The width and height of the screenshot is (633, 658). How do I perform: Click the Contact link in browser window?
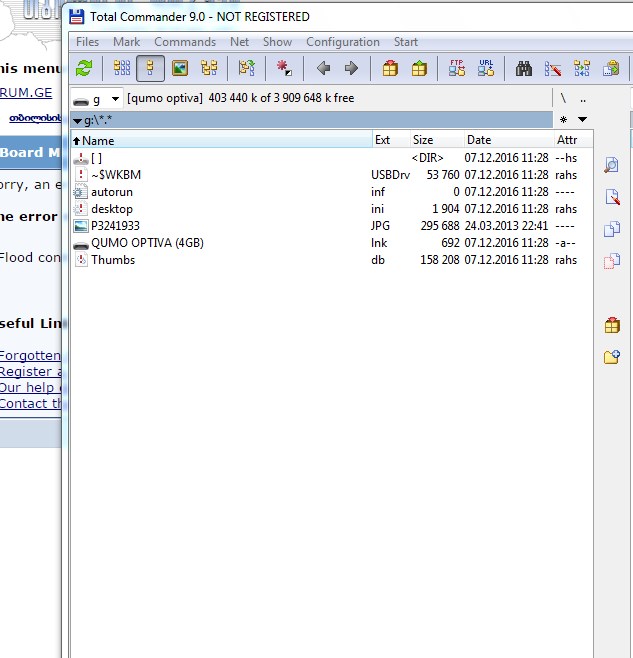[30, 403]
